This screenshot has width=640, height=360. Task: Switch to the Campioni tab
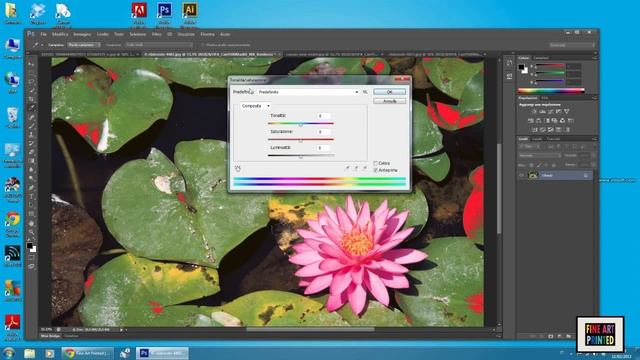click(541, 58)
